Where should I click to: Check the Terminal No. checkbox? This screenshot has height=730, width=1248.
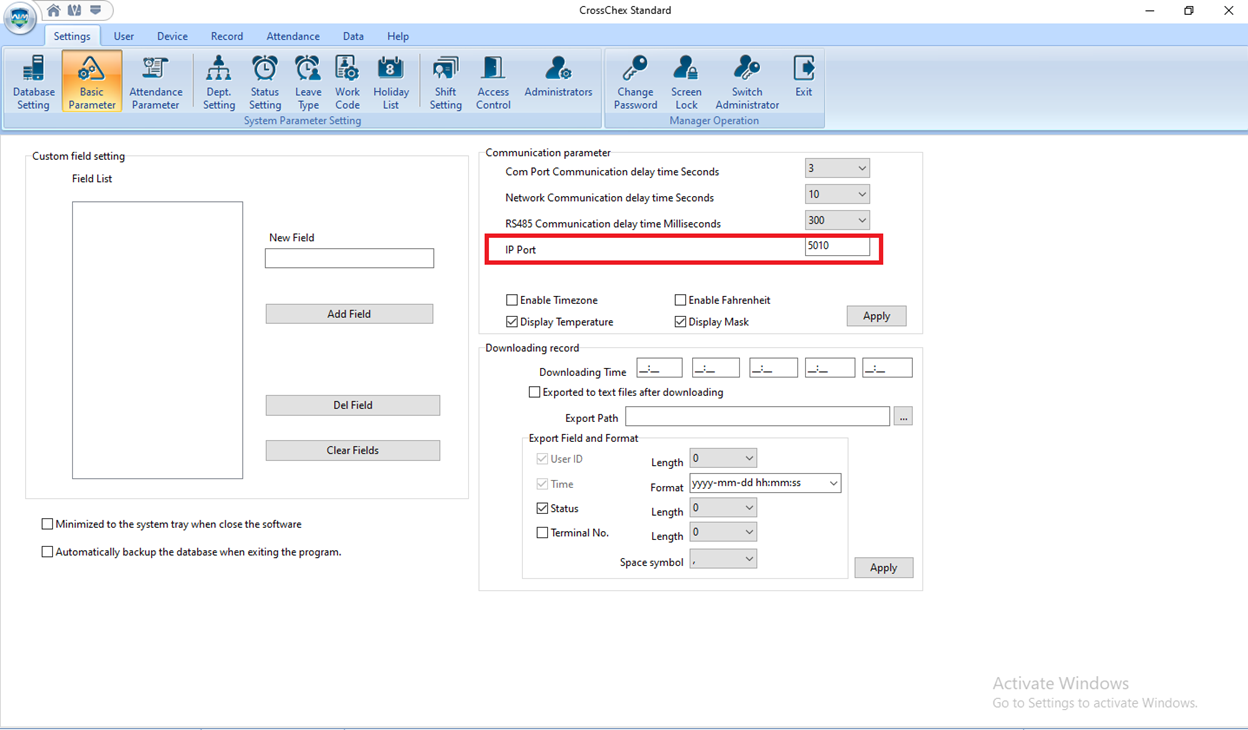pyautogui.click(x=542, y=533)
